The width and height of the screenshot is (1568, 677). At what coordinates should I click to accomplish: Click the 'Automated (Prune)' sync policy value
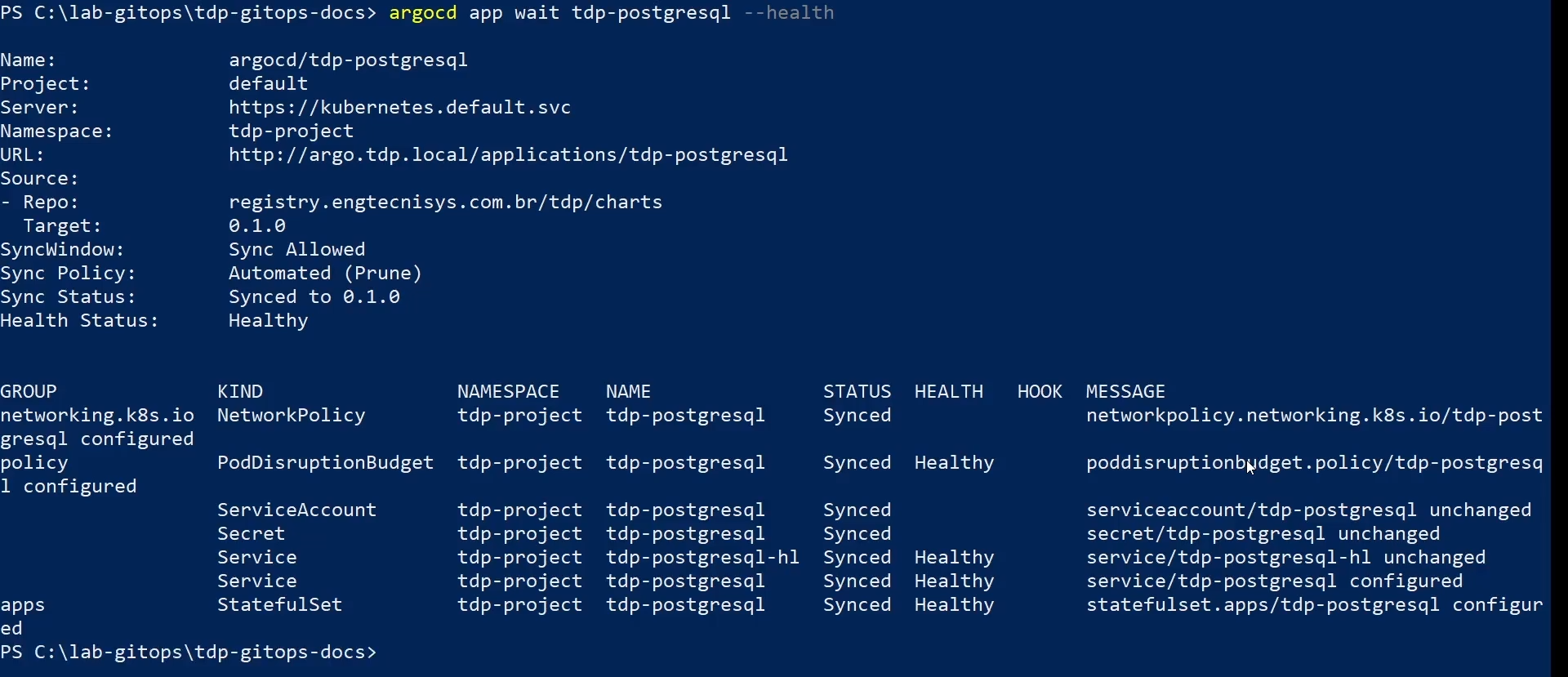click(x=325, y=273)
